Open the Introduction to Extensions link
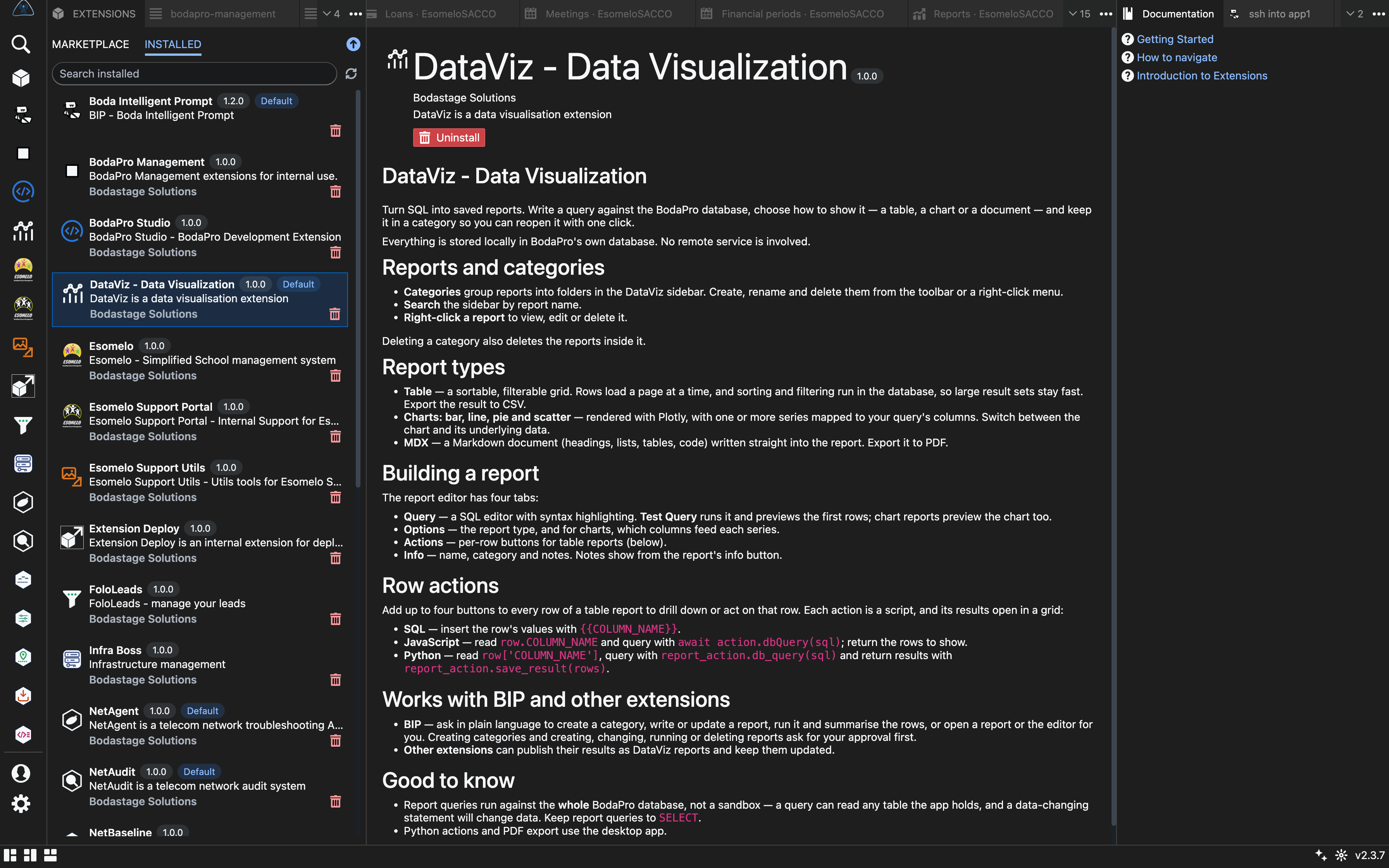 (1202, 76)
